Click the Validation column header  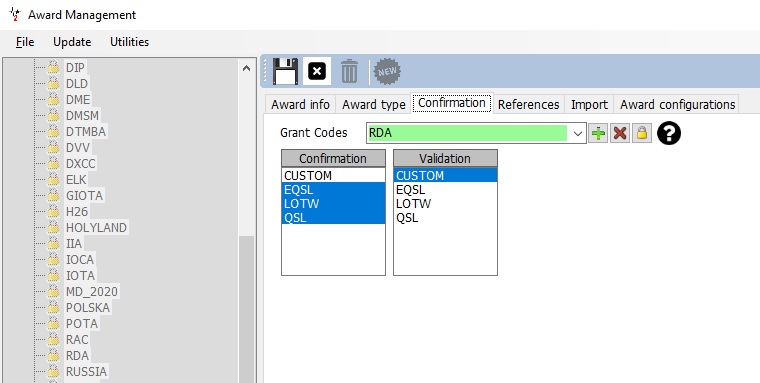tap(445, 159)
